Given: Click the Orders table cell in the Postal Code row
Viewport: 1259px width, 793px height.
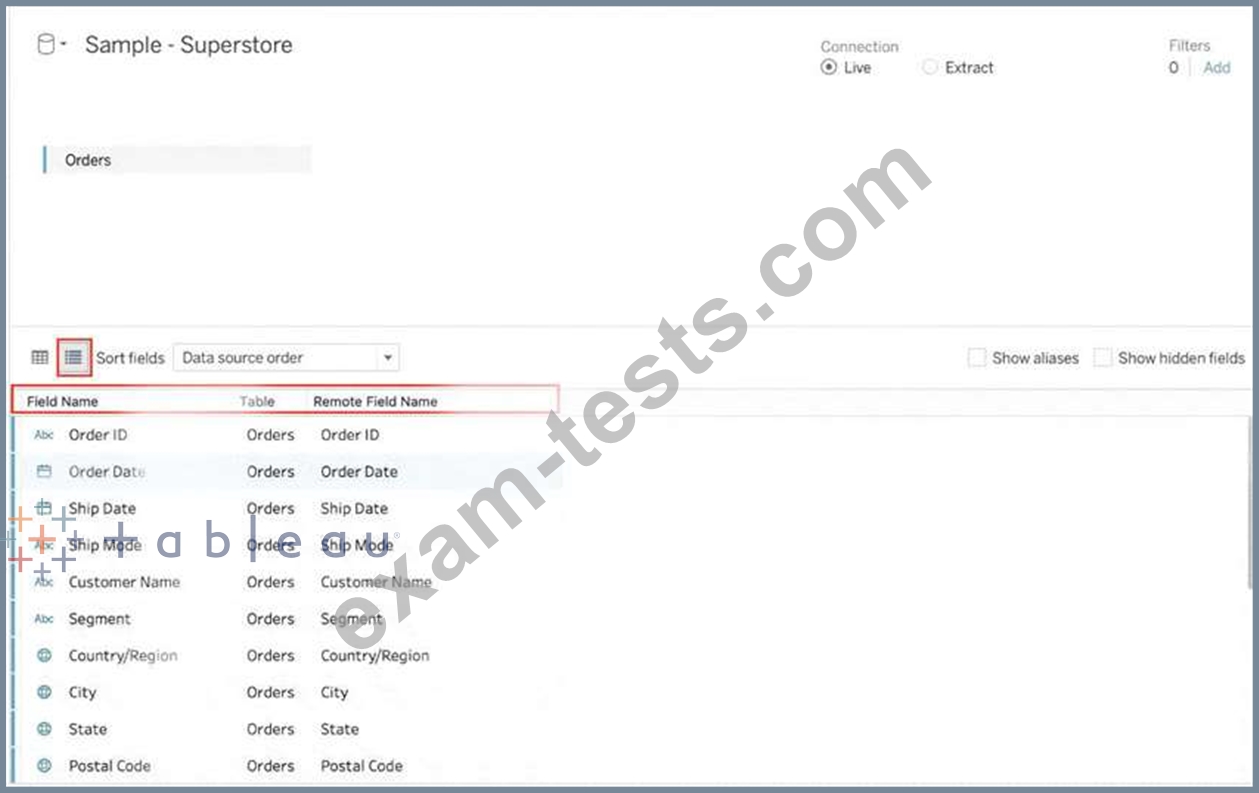Looking at the screenshot, I should click(x=271, y=766).
